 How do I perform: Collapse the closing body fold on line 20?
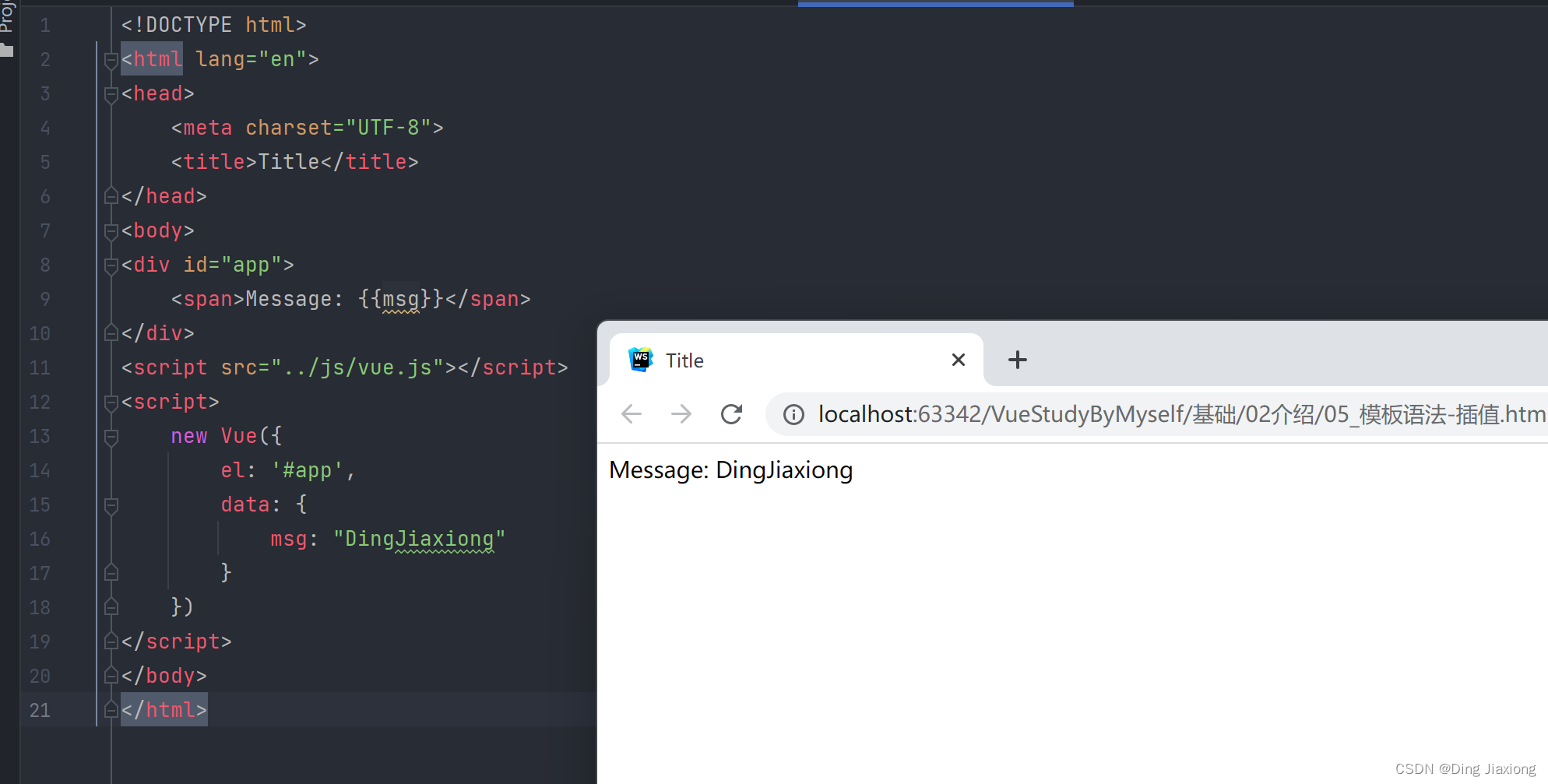pos(111,676)
